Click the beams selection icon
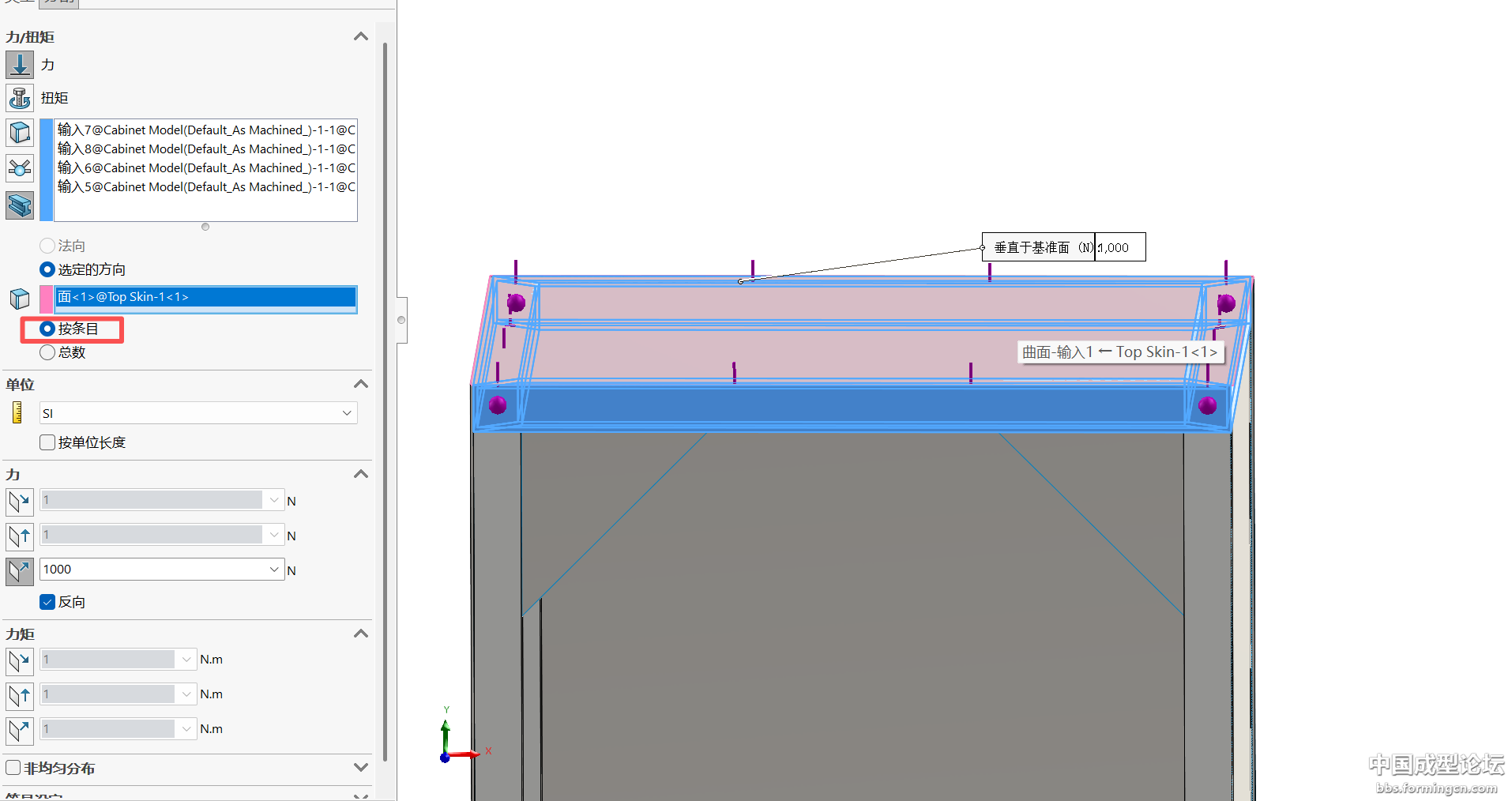1512x801 pixels. click(x=20, y=205)
